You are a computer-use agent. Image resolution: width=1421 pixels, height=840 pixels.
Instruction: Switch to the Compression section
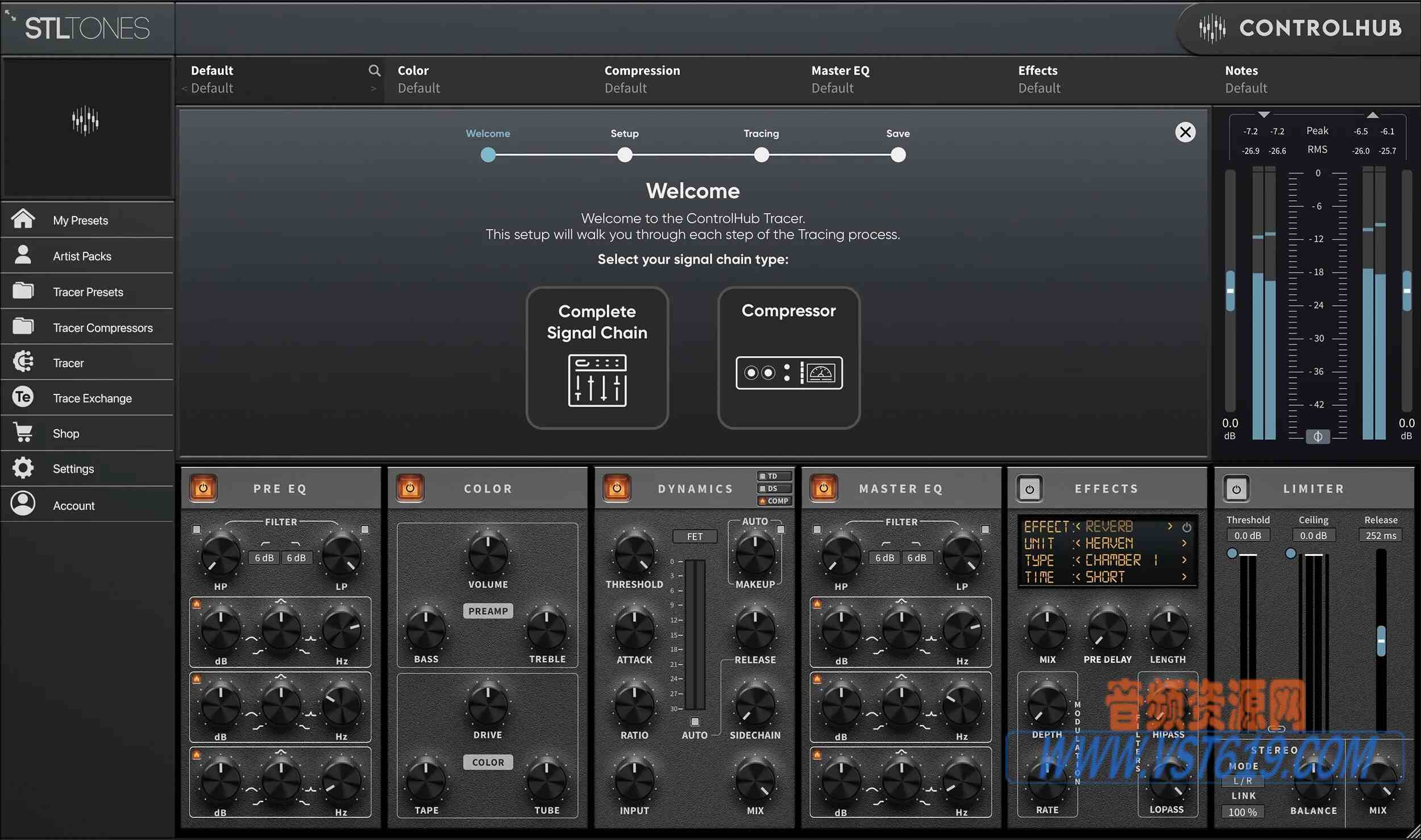coord(642,78)
